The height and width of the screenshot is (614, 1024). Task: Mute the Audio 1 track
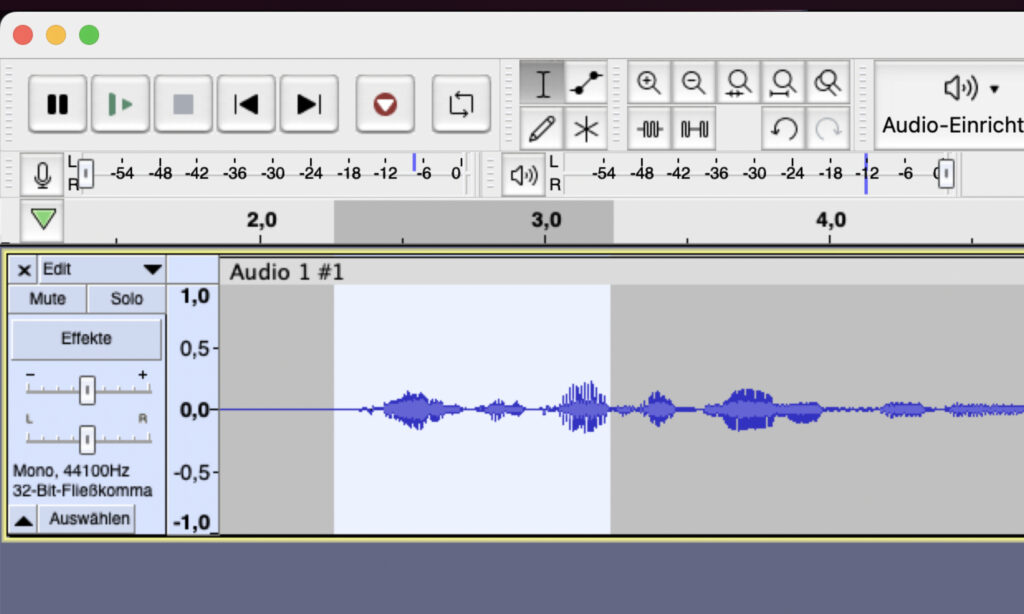(x=48, y=299)
